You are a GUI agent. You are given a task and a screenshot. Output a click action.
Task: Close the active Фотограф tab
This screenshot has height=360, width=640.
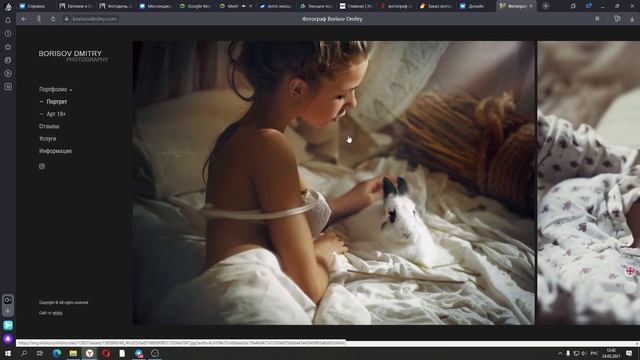coord(531,6)
